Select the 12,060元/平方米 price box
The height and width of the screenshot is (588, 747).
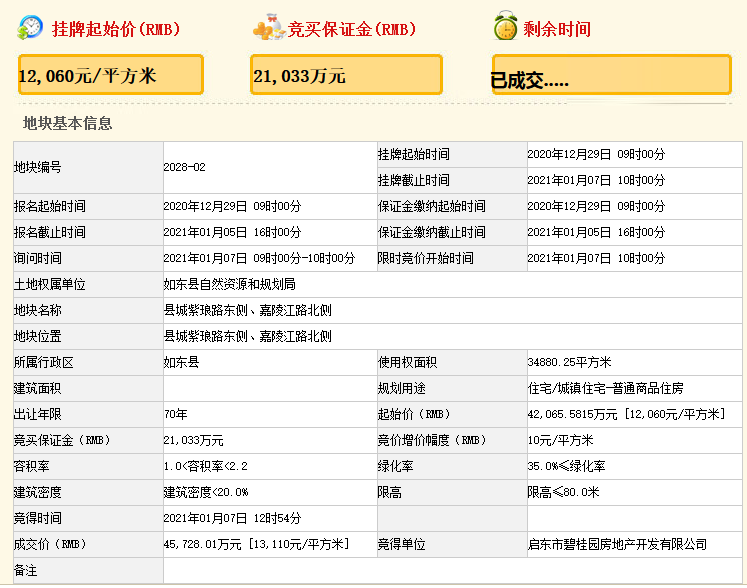coord(110,75)
